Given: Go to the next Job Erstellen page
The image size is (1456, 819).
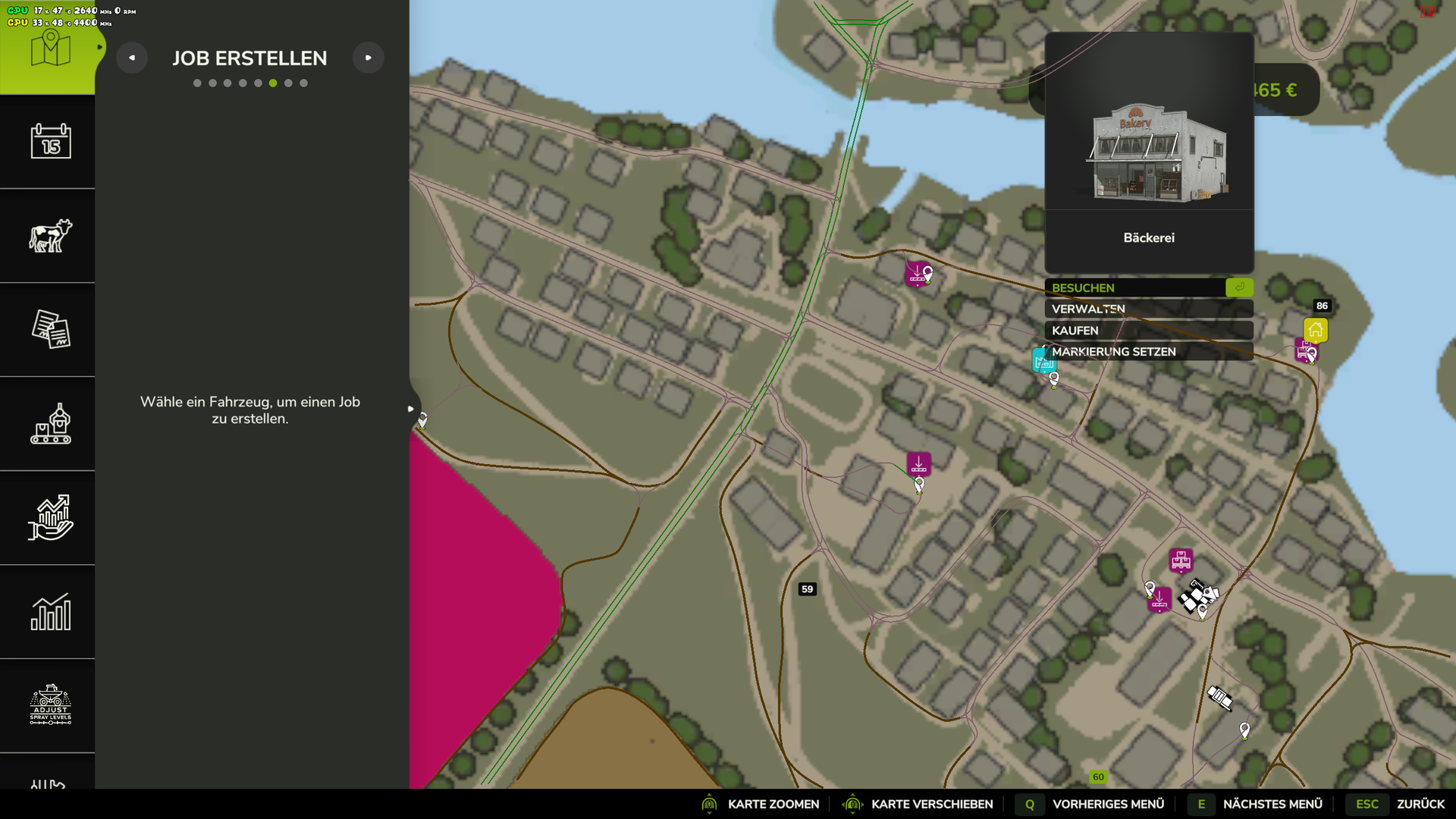Looking at the screenshot, I should (x=369, y=58).
